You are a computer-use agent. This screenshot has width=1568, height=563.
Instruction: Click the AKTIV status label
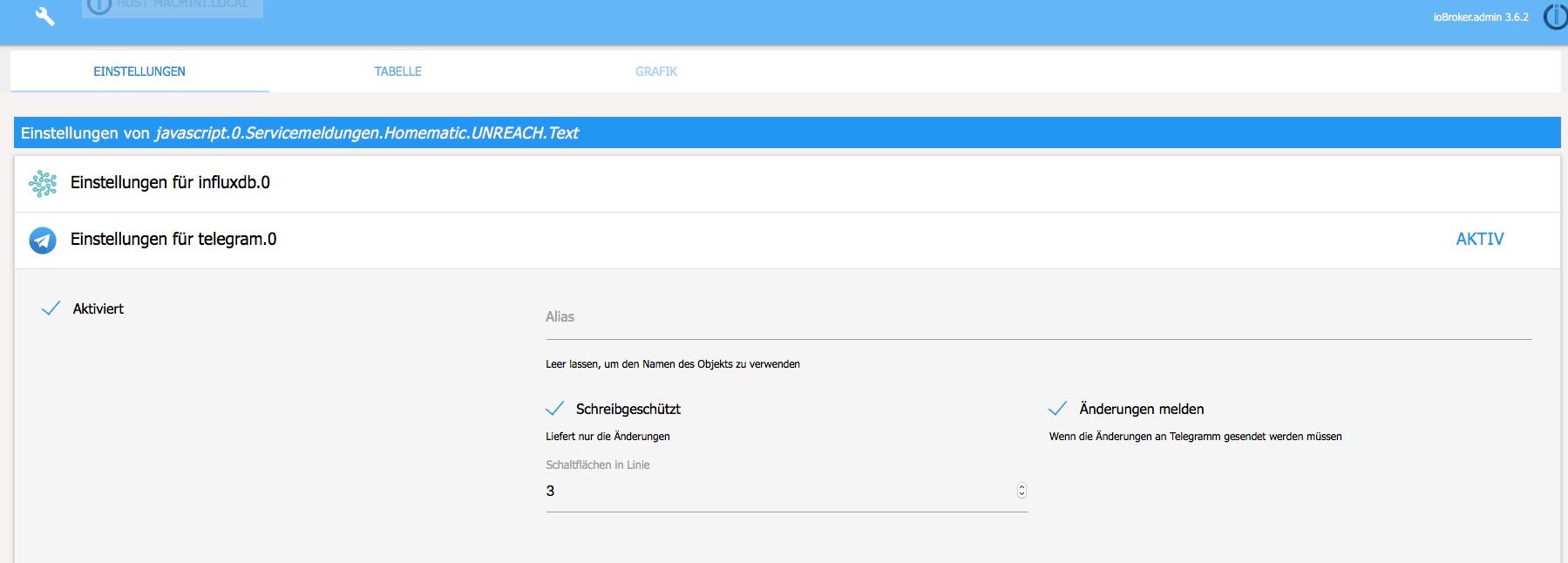1480,239
